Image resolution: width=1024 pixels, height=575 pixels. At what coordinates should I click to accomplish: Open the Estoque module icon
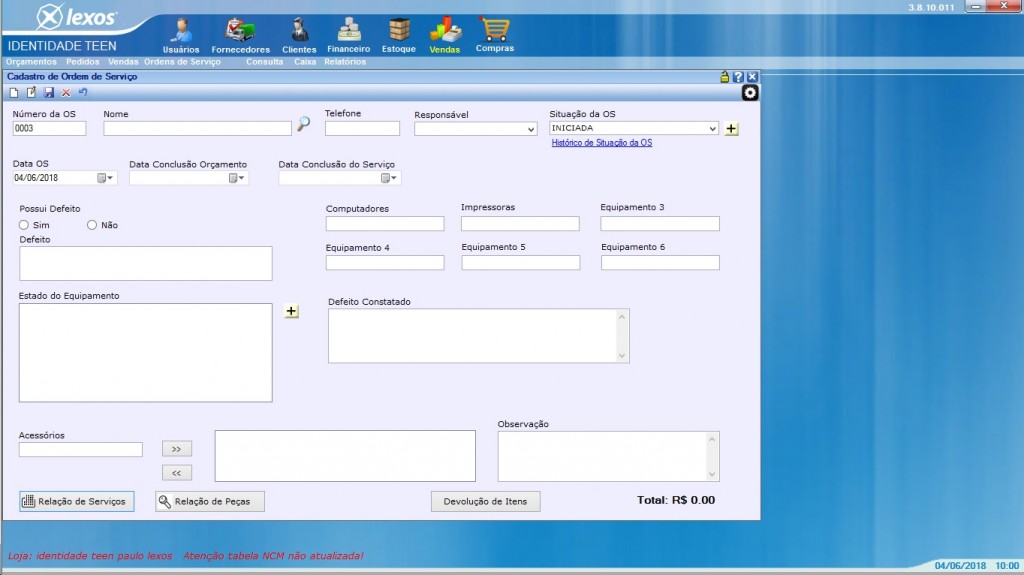click(x=399, y=34)
